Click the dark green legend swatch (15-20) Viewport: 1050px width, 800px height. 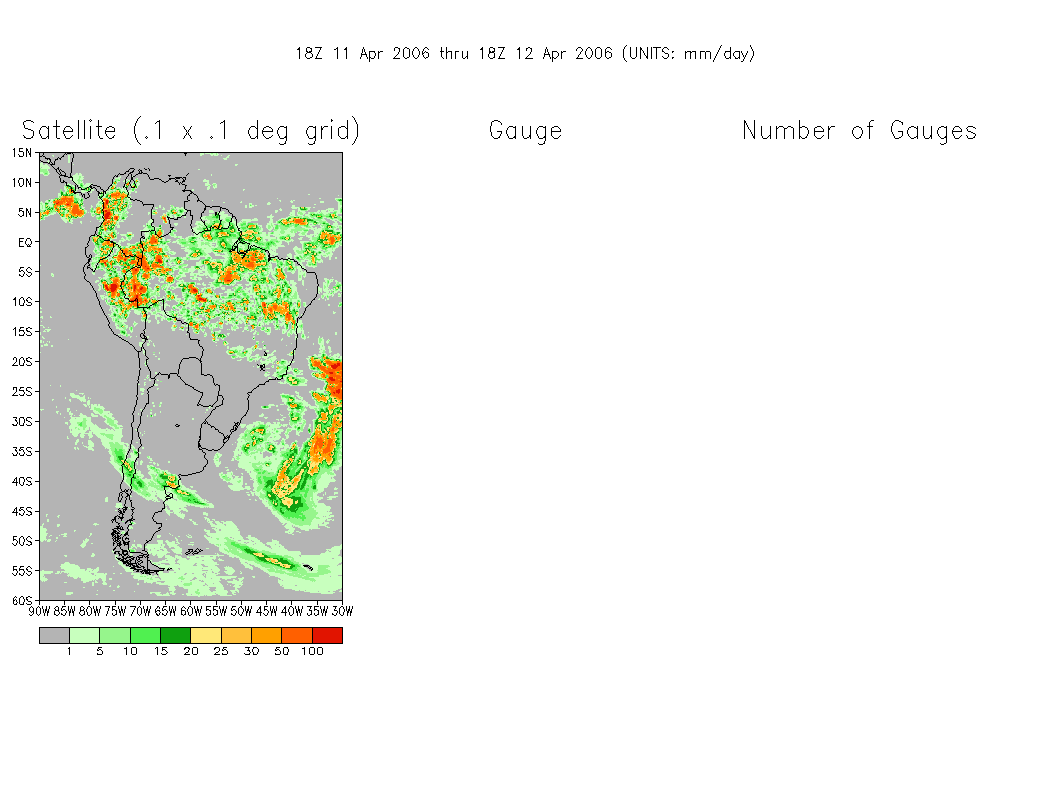point(175,635)
